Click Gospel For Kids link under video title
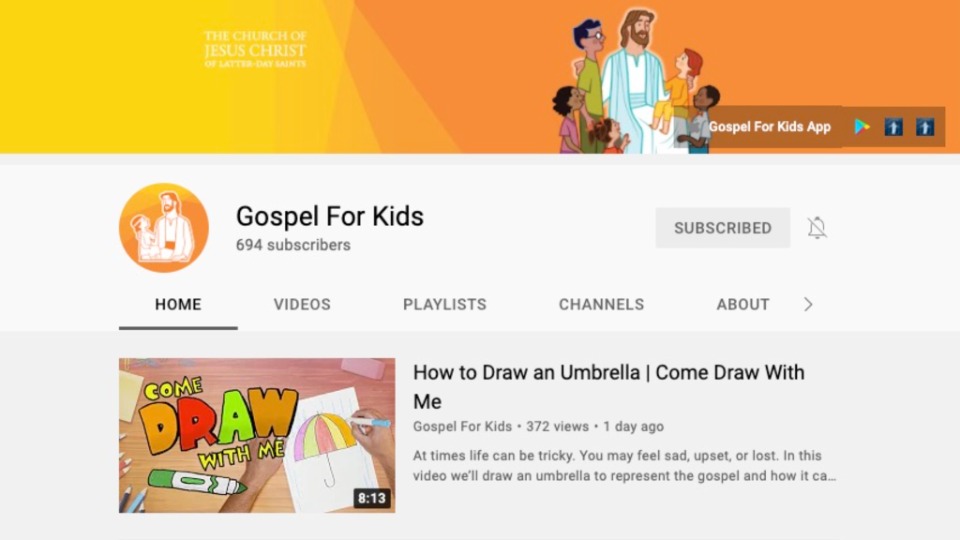The width and height of the screenshot is (960, 540). point(462,426)
